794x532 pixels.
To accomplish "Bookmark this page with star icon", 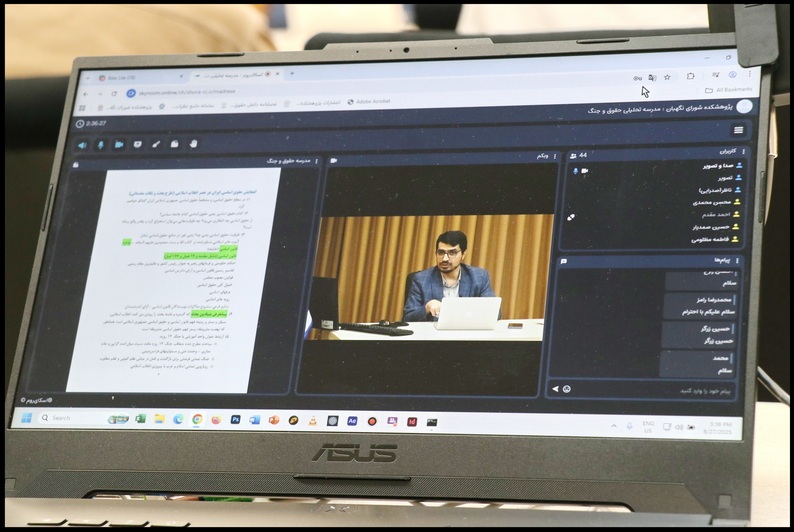I will 667,77.
